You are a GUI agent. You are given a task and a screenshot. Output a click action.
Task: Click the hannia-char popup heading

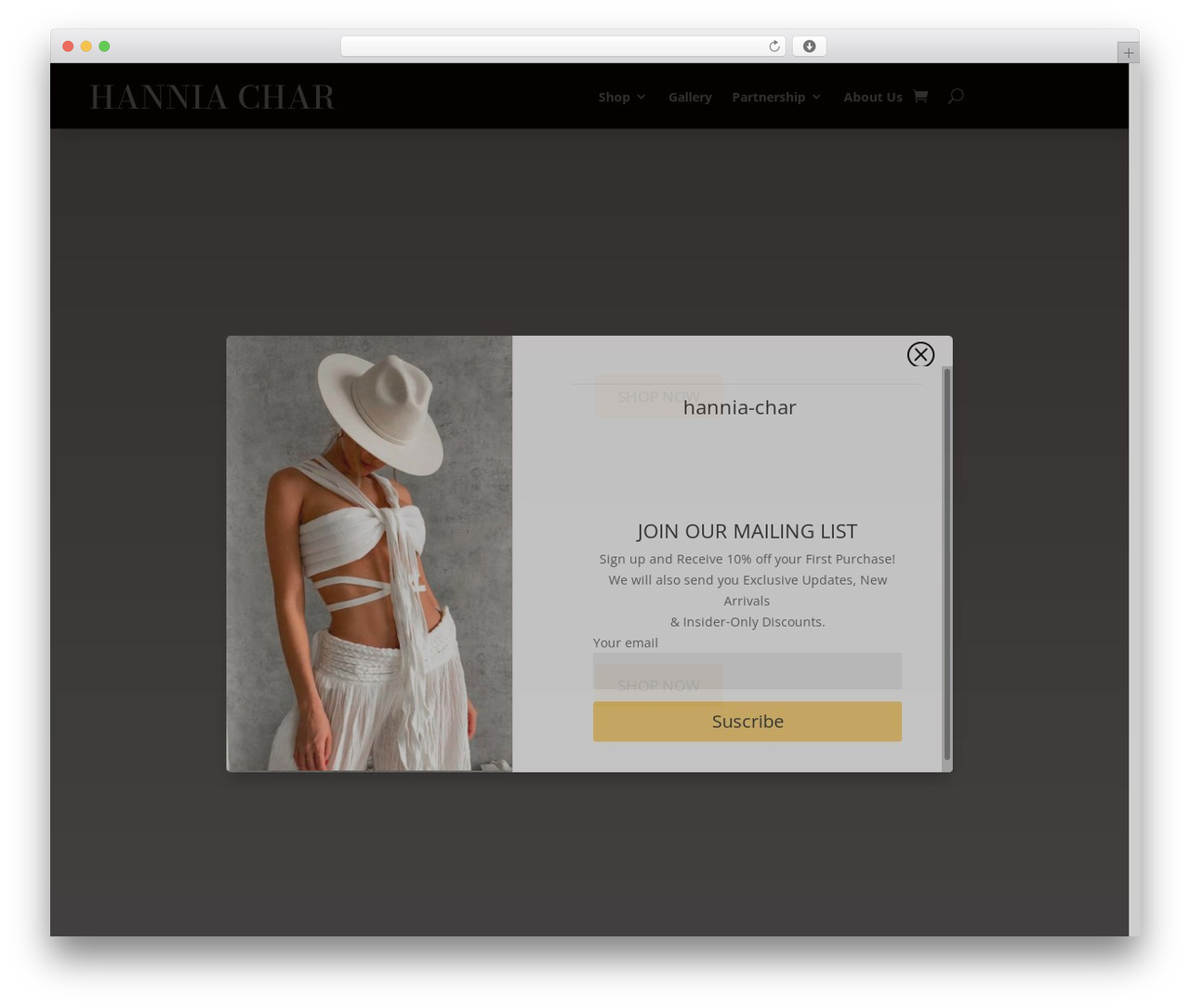click(739, 407)
